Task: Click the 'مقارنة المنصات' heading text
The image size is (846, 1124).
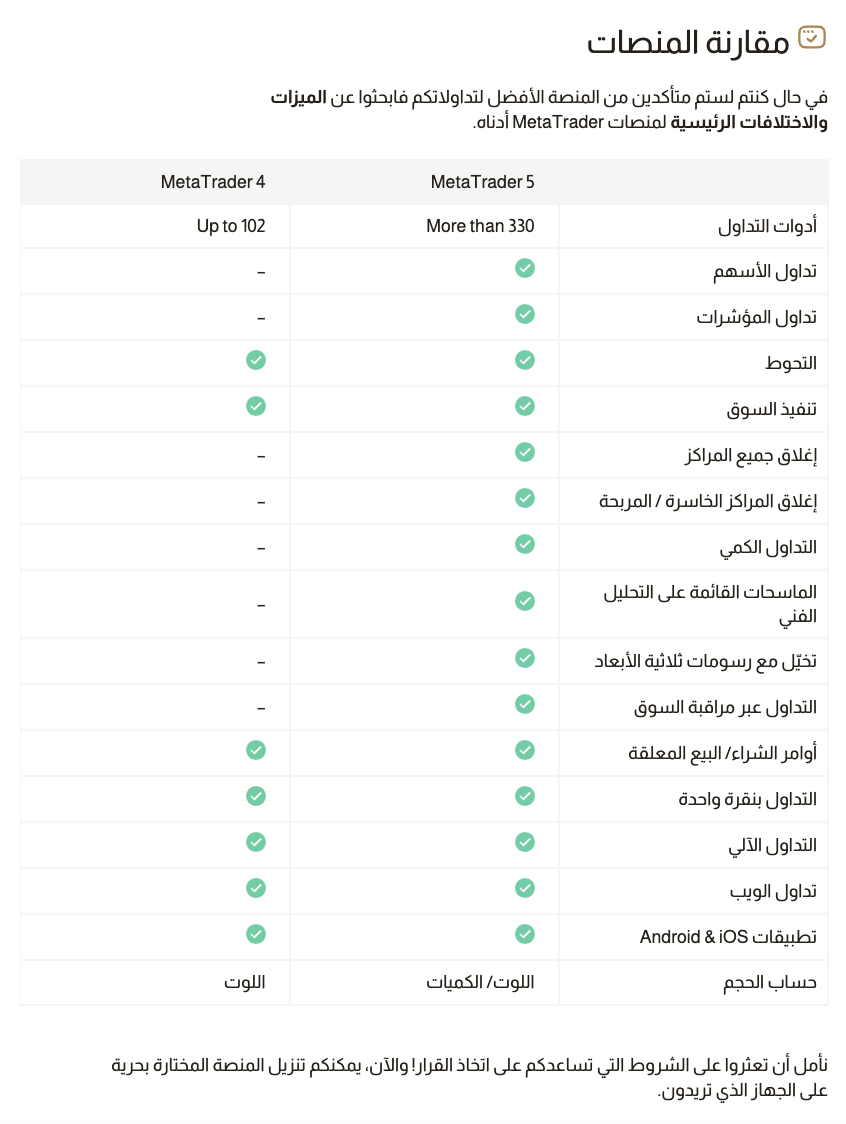Action: [x=688, y=42]
